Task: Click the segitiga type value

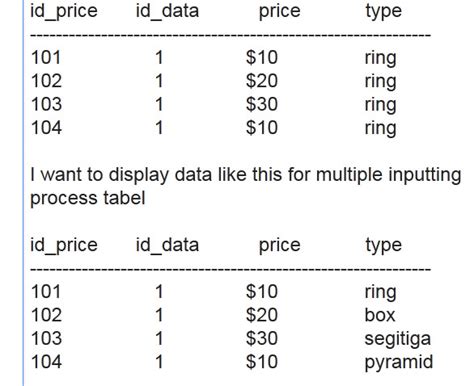Action: pyautogui.click(x=398, y=339)
